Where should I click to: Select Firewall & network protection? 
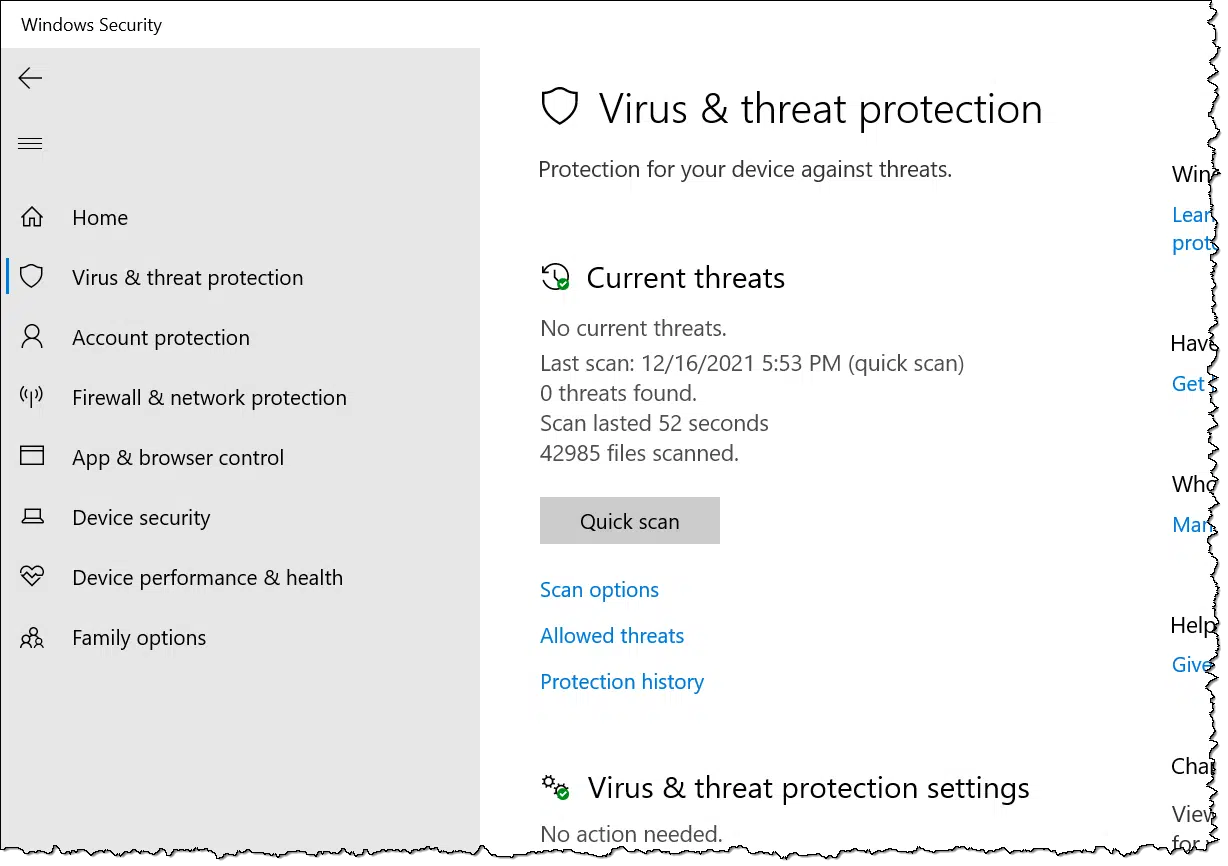(209, 398)
